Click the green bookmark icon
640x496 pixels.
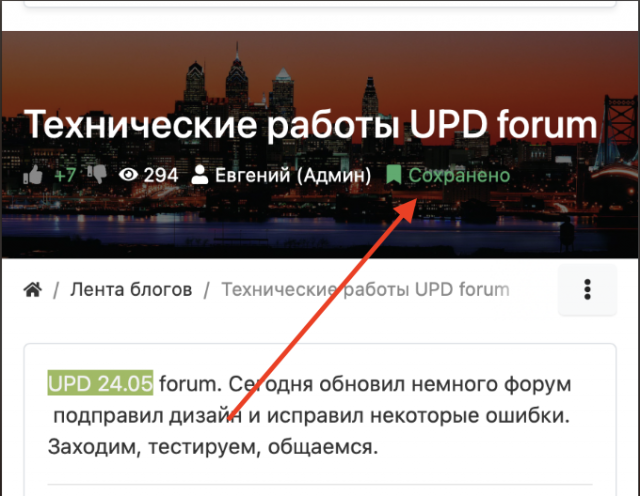pos(394,175)
